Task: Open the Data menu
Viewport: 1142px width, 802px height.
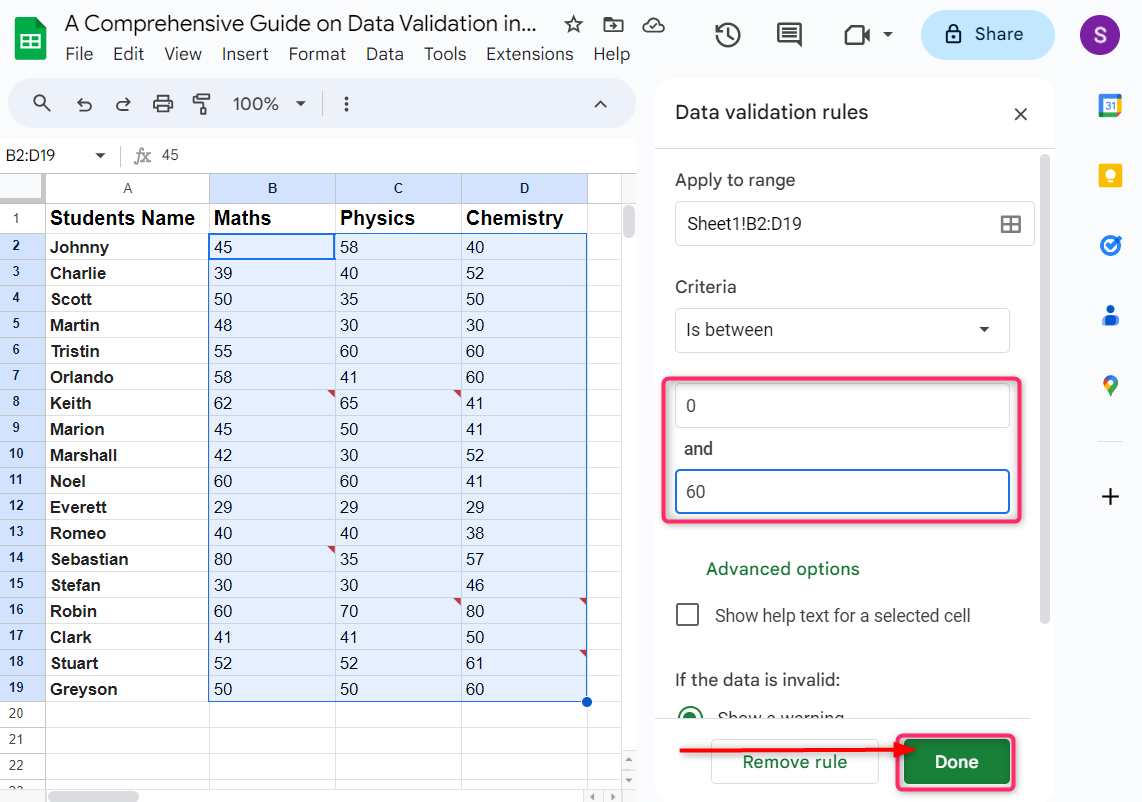Action: tap(384, 54)
